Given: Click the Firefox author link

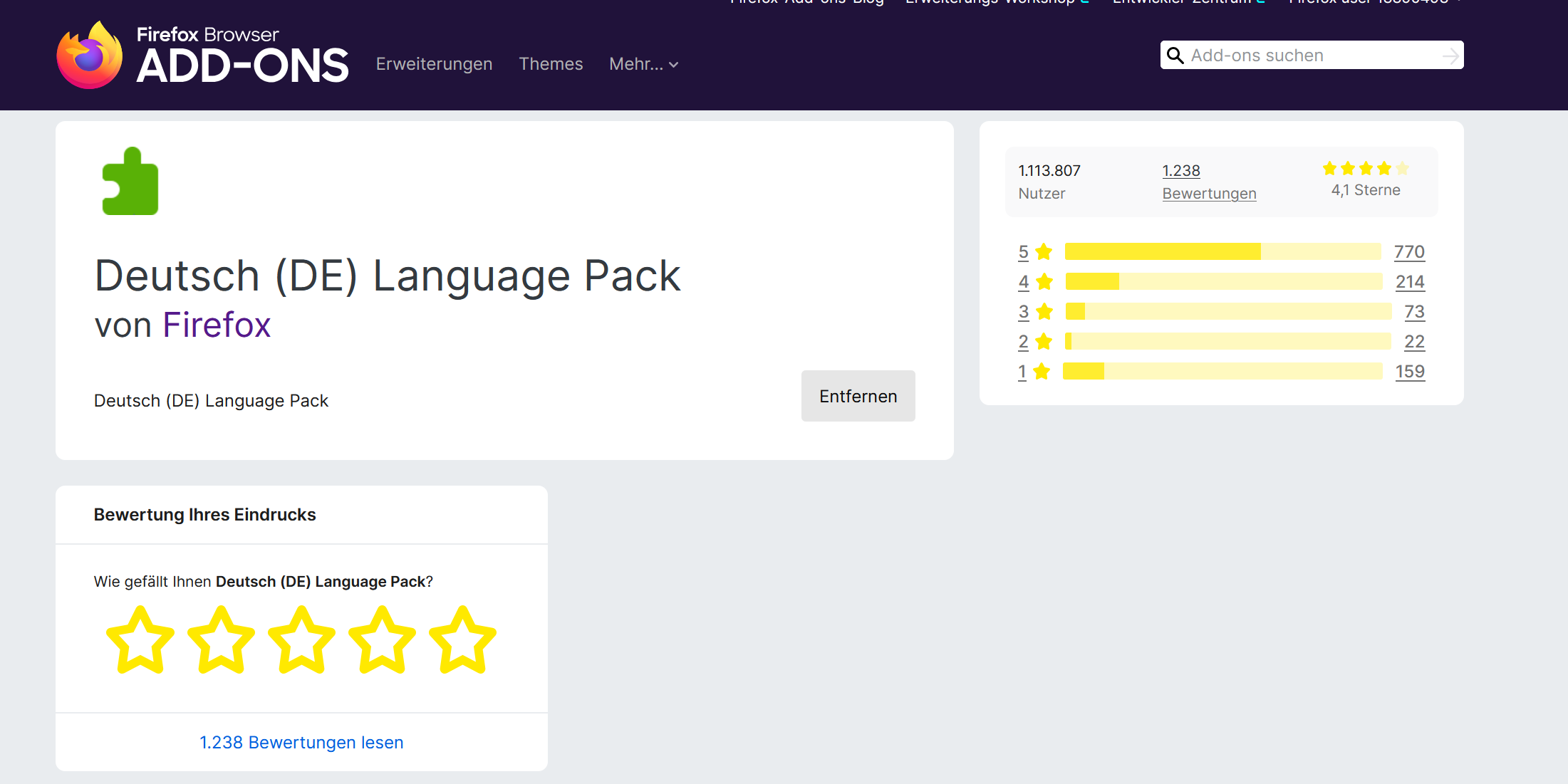Looking at the screenshot, I should pos(217,325).
